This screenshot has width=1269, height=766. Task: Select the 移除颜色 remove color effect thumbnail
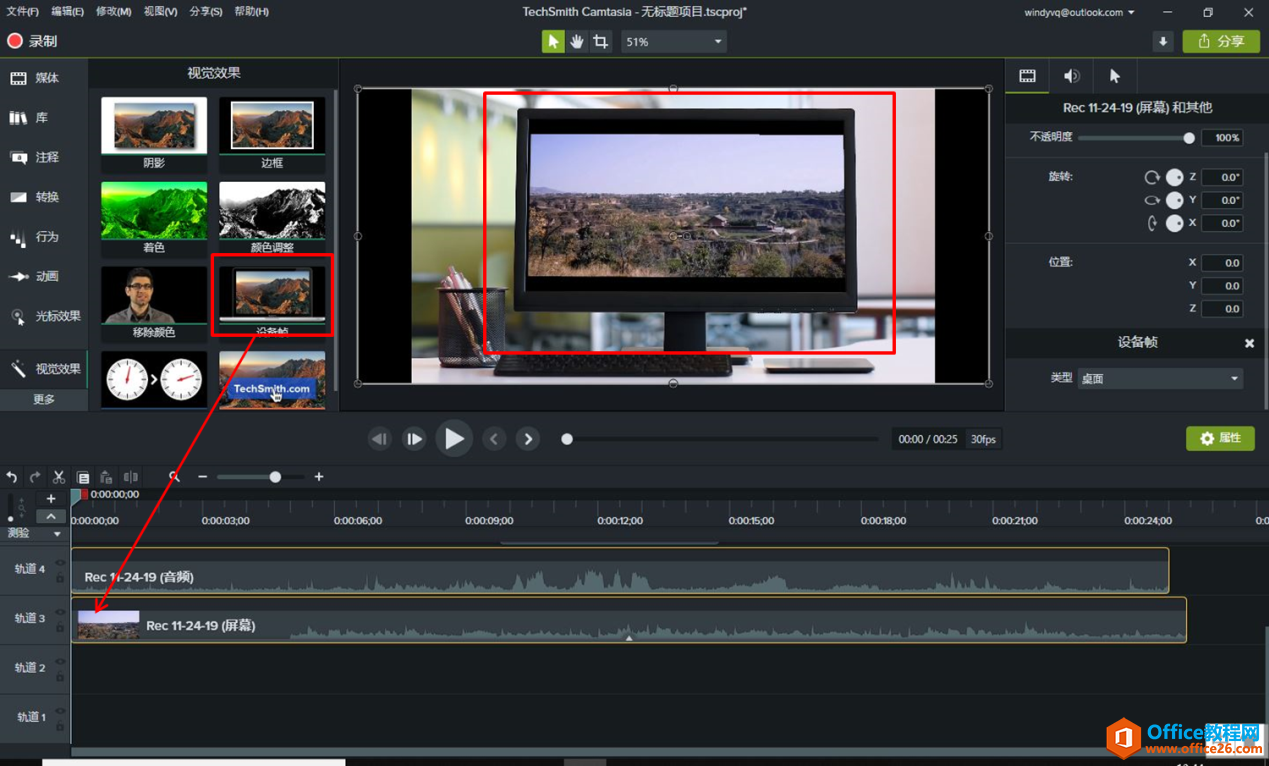pos(154,302)
